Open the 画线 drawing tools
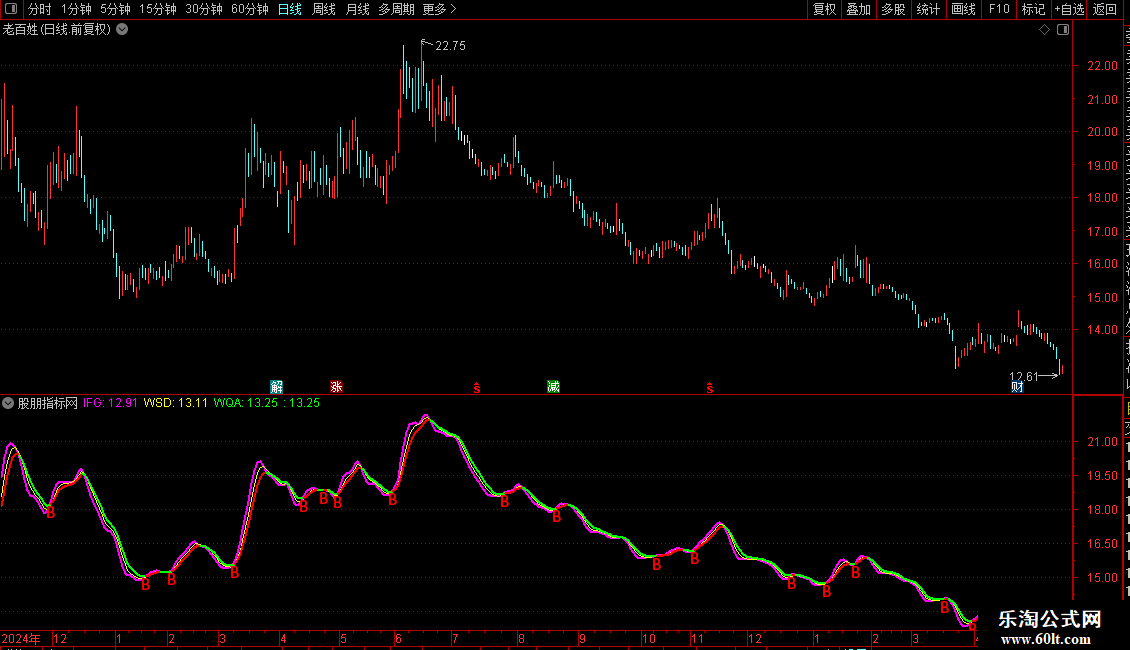Image resolution: width=1130 pixels, height=650 pixels. pyautogui.click(x=963, y=9)
